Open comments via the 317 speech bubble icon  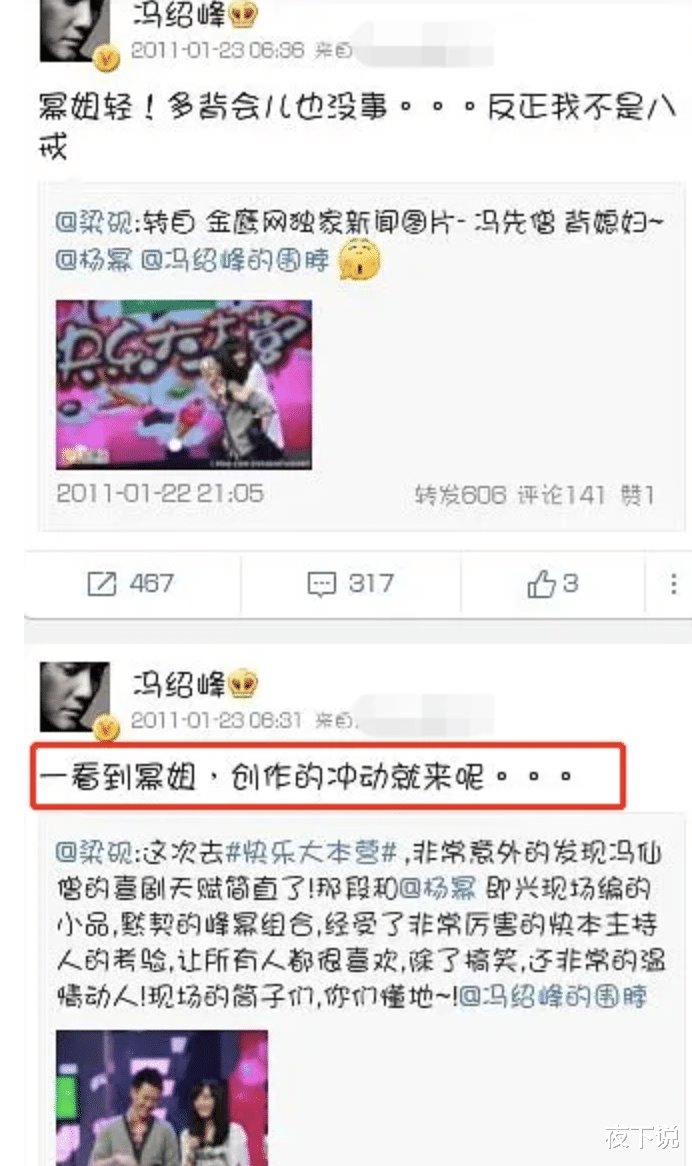tap(321, 584)
